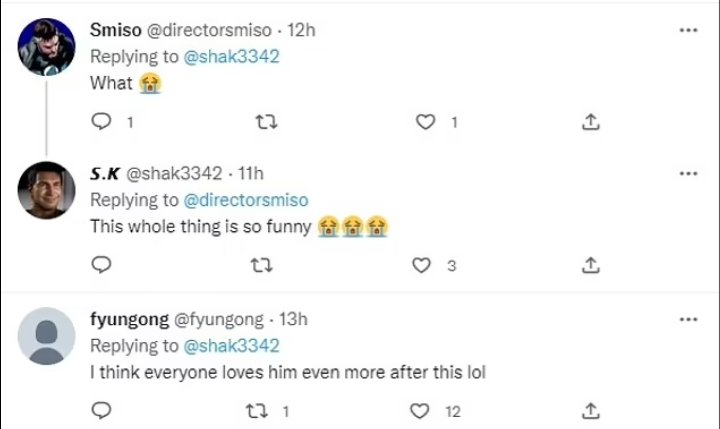Screen dimensions: 720x429
Task: View Smiso's profile picture
Action: click(x=46, y=46)
